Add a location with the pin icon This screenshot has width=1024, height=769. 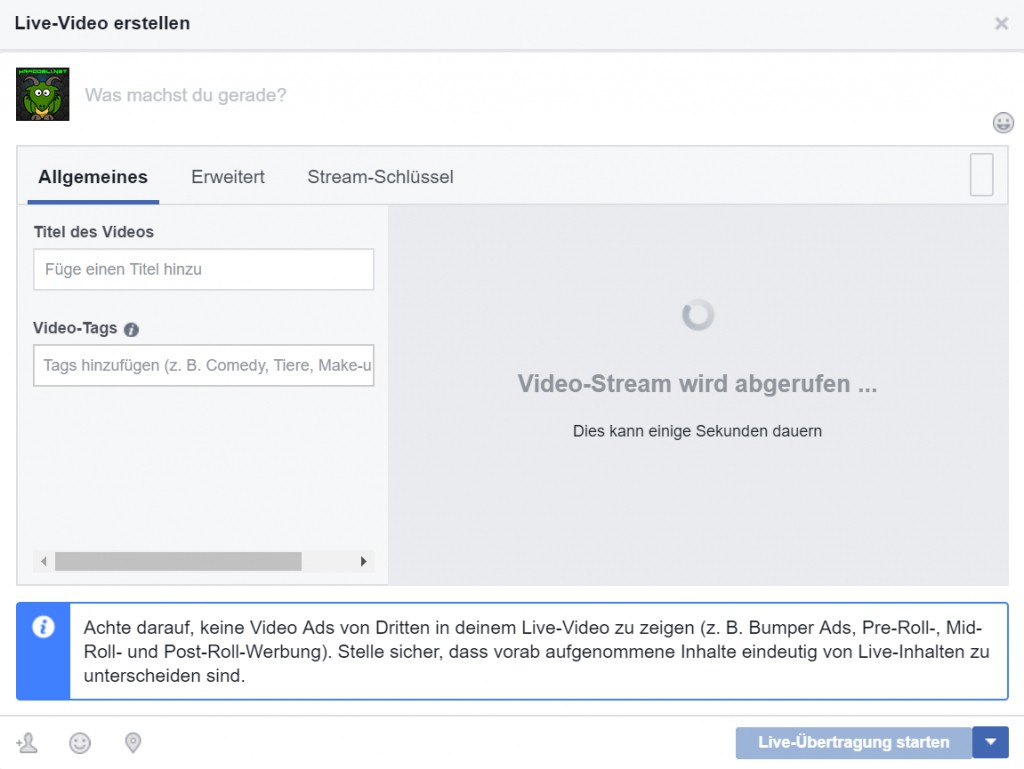point(132,742)
